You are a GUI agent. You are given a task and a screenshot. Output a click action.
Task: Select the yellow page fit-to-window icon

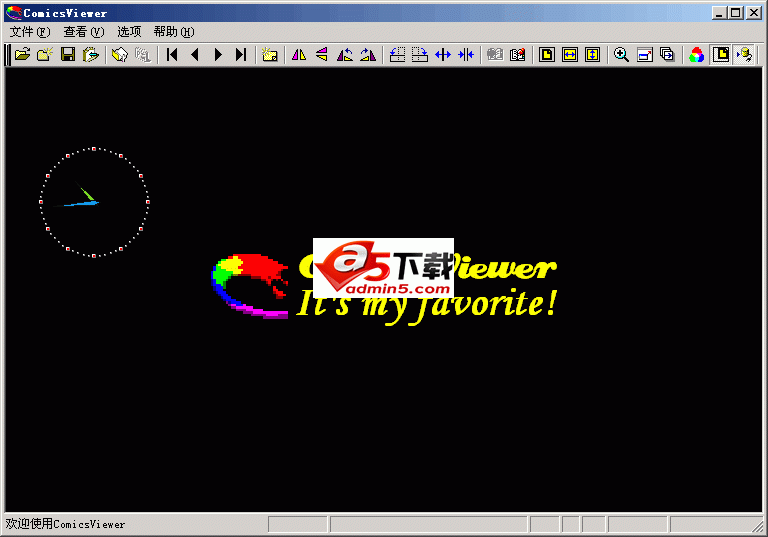pos(547,54)
